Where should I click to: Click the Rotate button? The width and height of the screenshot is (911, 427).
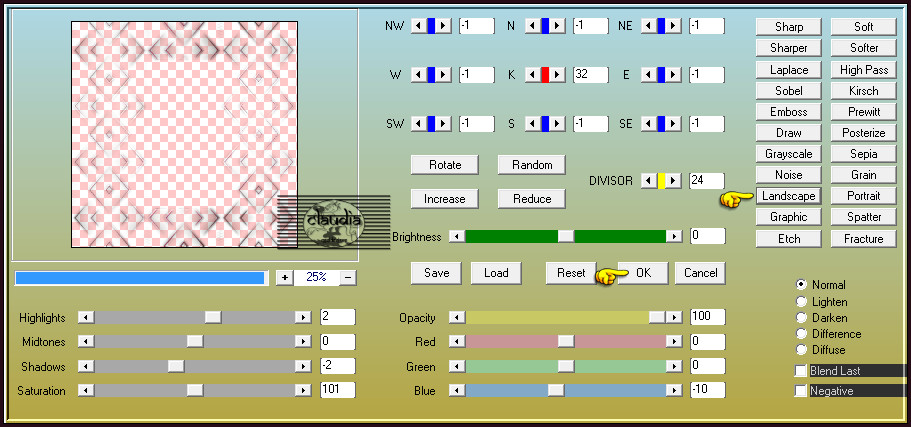(x=444, y=165)
